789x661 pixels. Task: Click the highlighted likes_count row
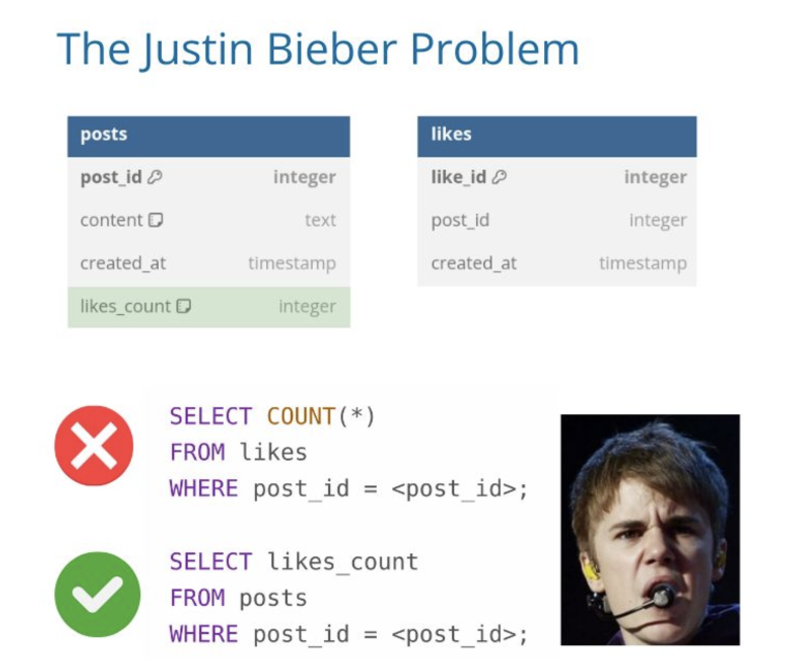coord(208,307)
